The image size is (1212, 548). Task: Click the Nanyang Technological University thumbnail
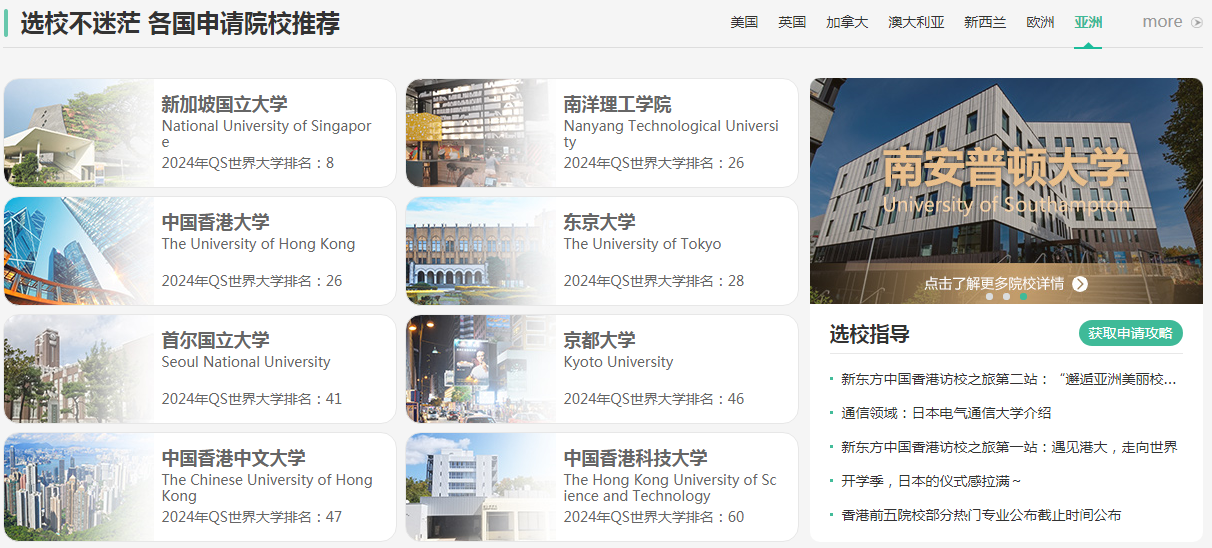pos(481,133)
